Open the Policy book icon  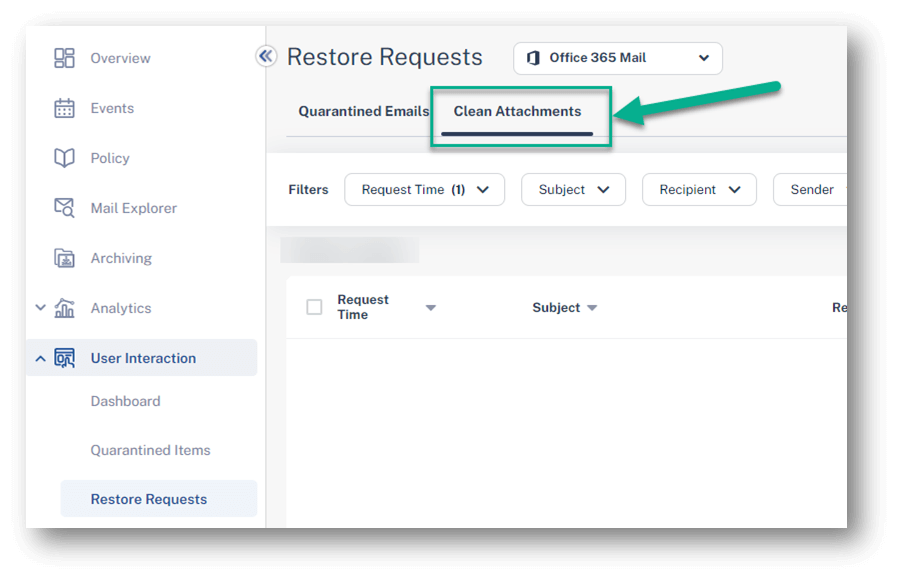click(64, 158)
